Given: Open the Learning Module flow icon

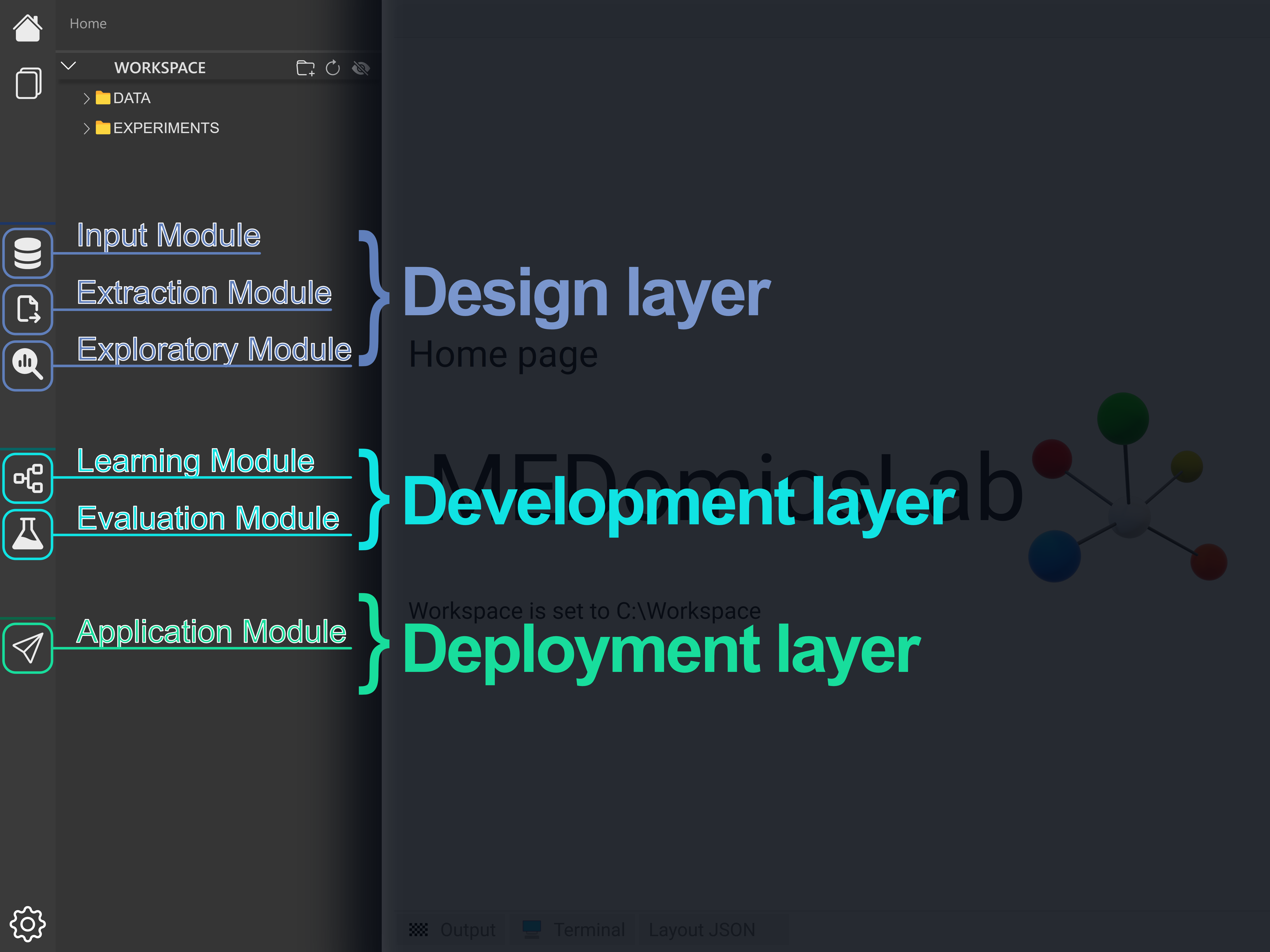Looking at the screenshot, I should pyautogui.click(x=28, y=478).
